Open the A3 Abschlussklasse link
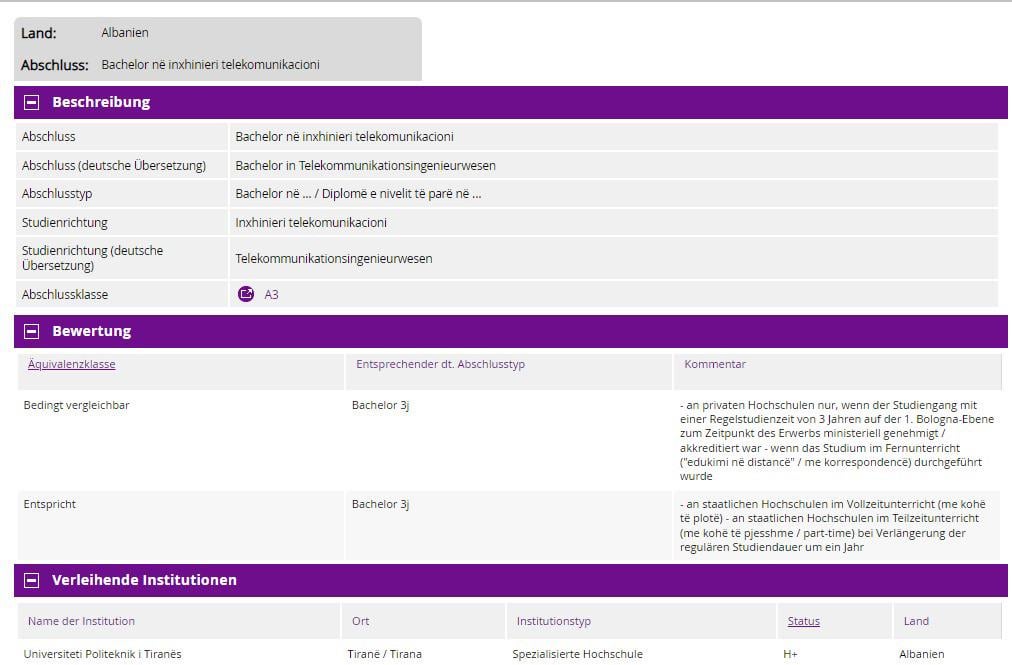Image resolution: width=1012 pixels, height=665 pixels. coord(271,294)
